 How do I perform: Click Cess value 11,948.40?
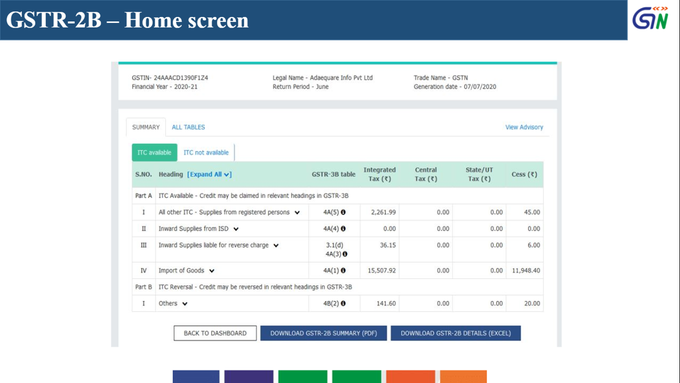point(526,270)
